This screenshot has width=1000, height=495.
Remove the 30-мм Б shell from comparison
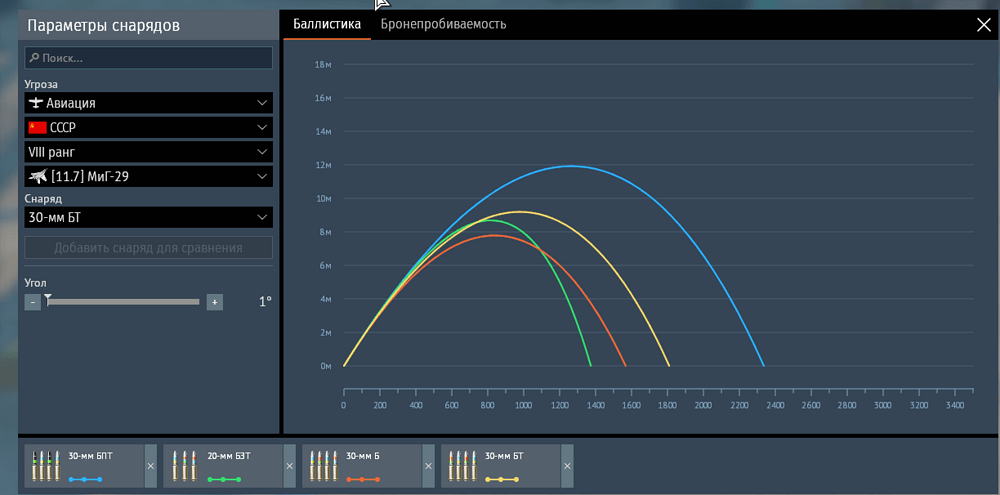428,467
